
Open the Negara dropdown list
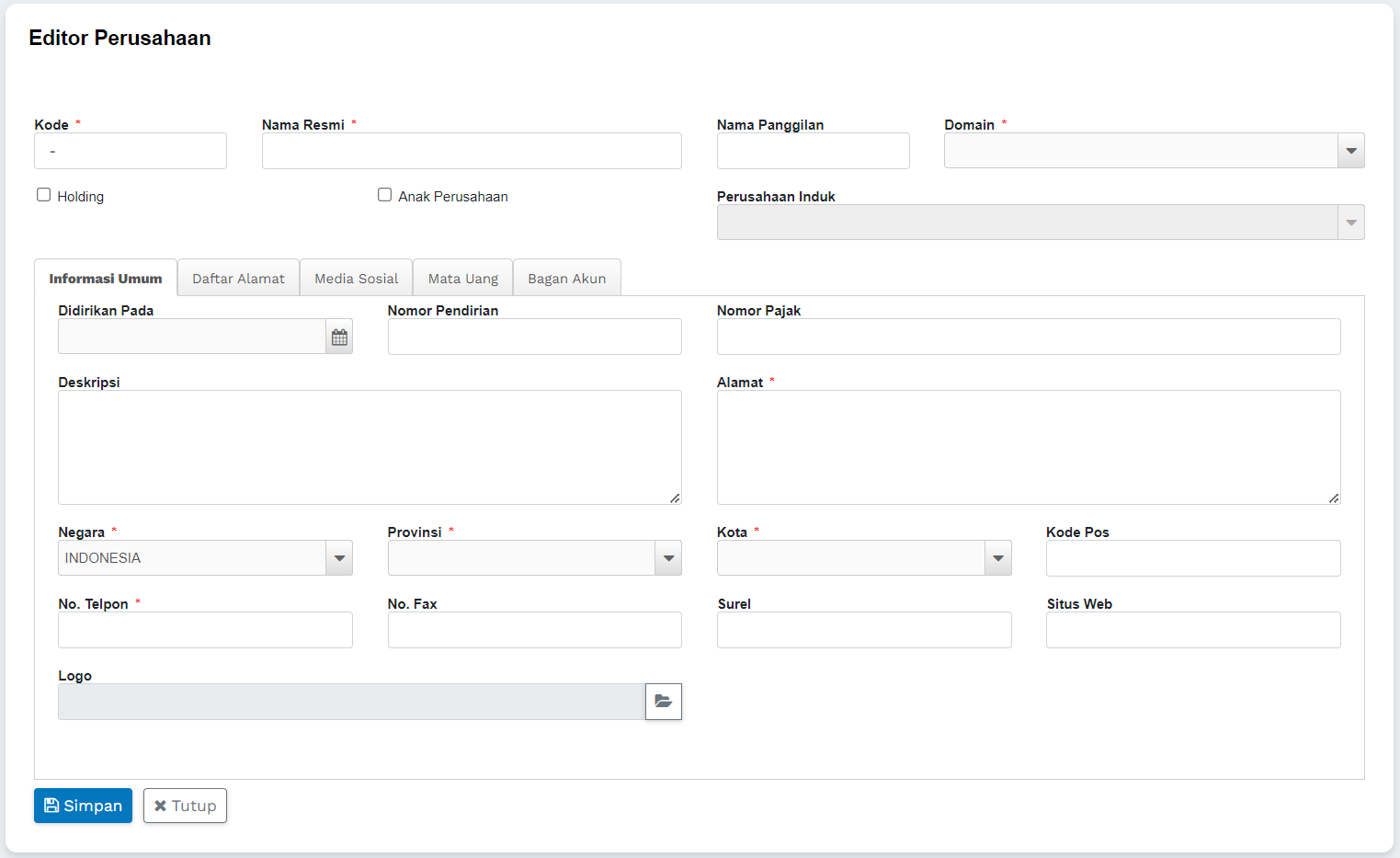[339, 558]
